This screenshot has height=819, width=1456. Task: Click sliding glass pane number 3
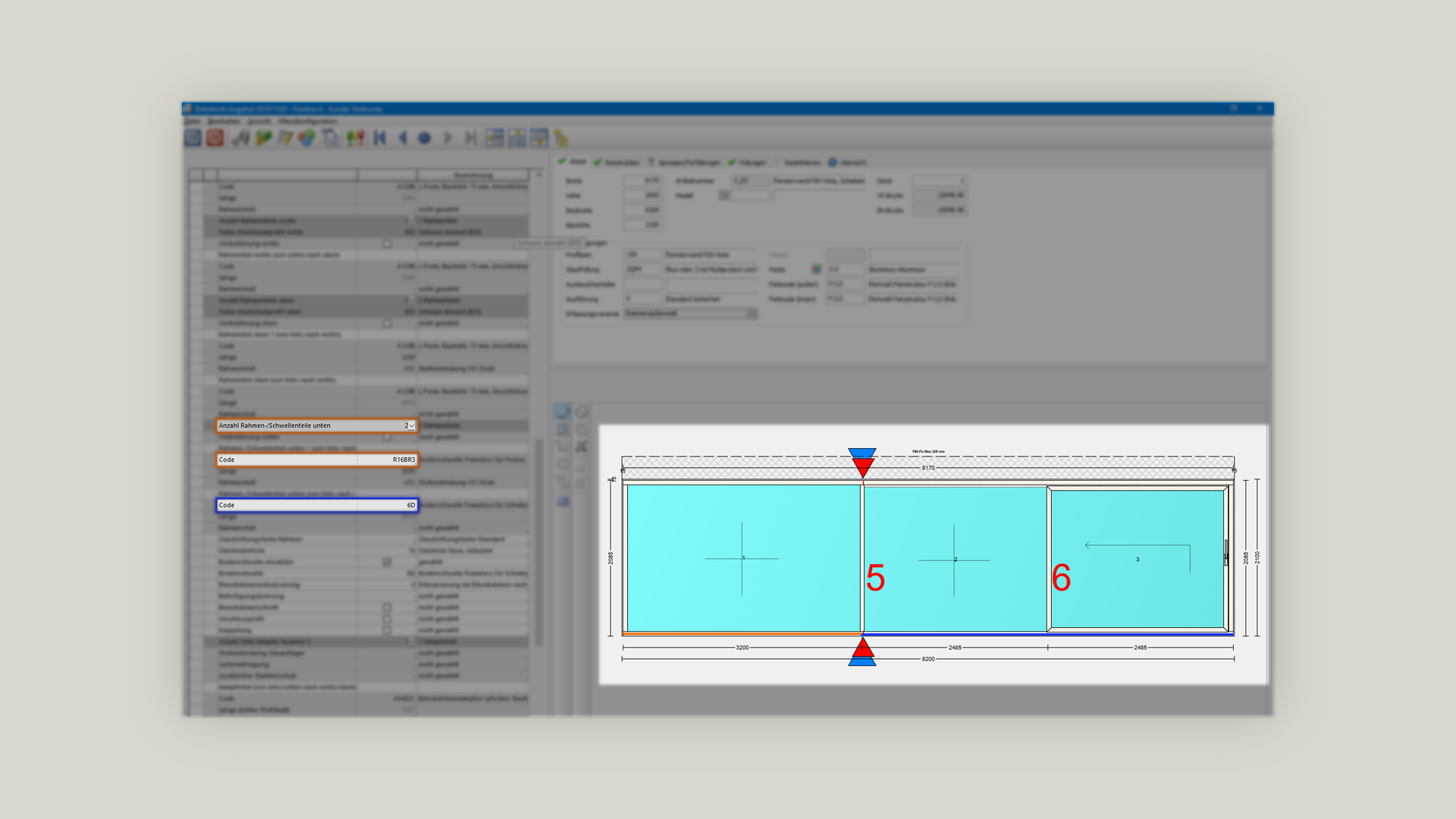(1137, 559)
